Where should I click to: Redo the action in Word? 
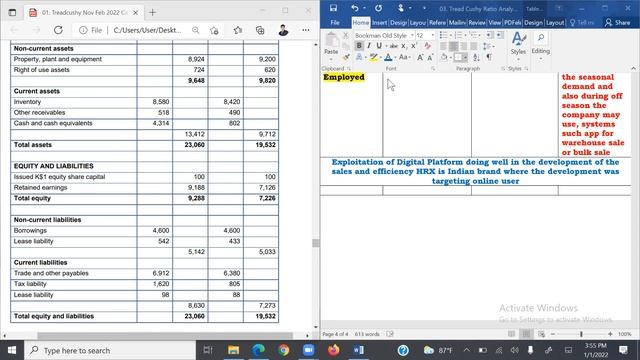point(378,8)
